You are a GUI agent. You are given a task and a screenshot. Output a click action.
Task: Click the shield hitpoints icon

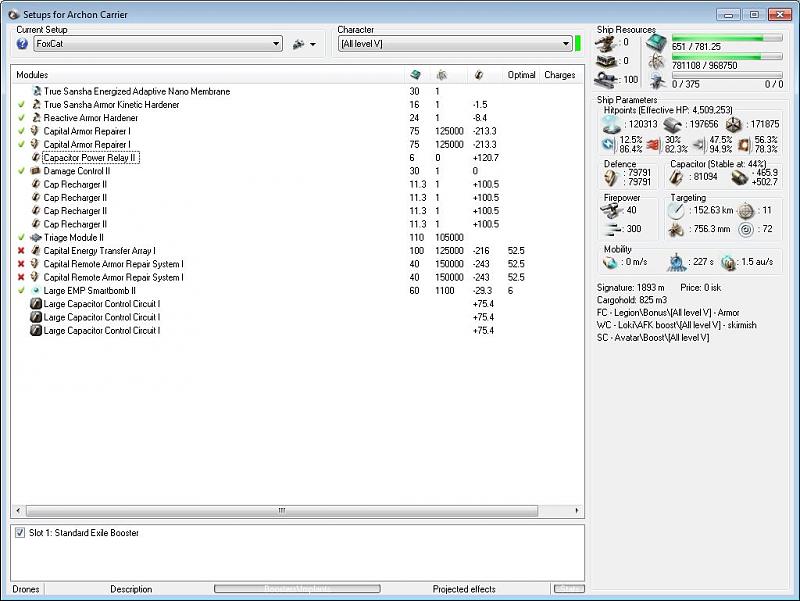click(x=611, y=124)
